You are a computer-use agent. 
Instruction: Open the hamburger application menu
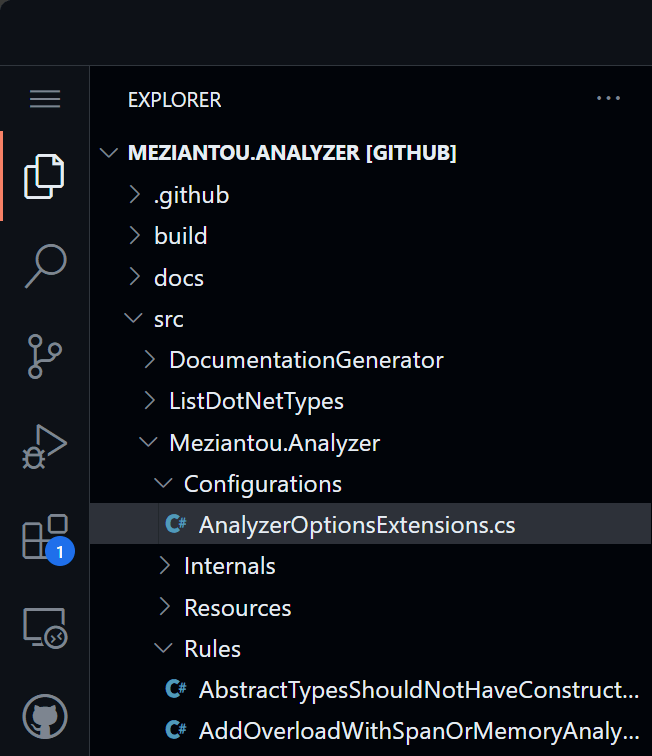[x=45, y=99]
